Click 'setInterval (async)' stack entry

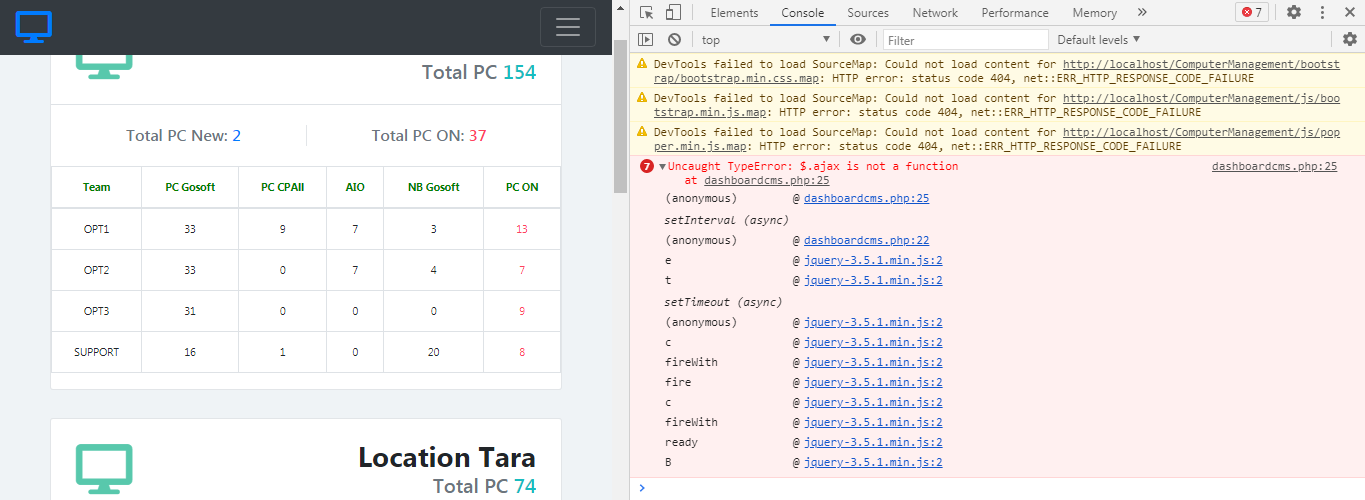727,219
